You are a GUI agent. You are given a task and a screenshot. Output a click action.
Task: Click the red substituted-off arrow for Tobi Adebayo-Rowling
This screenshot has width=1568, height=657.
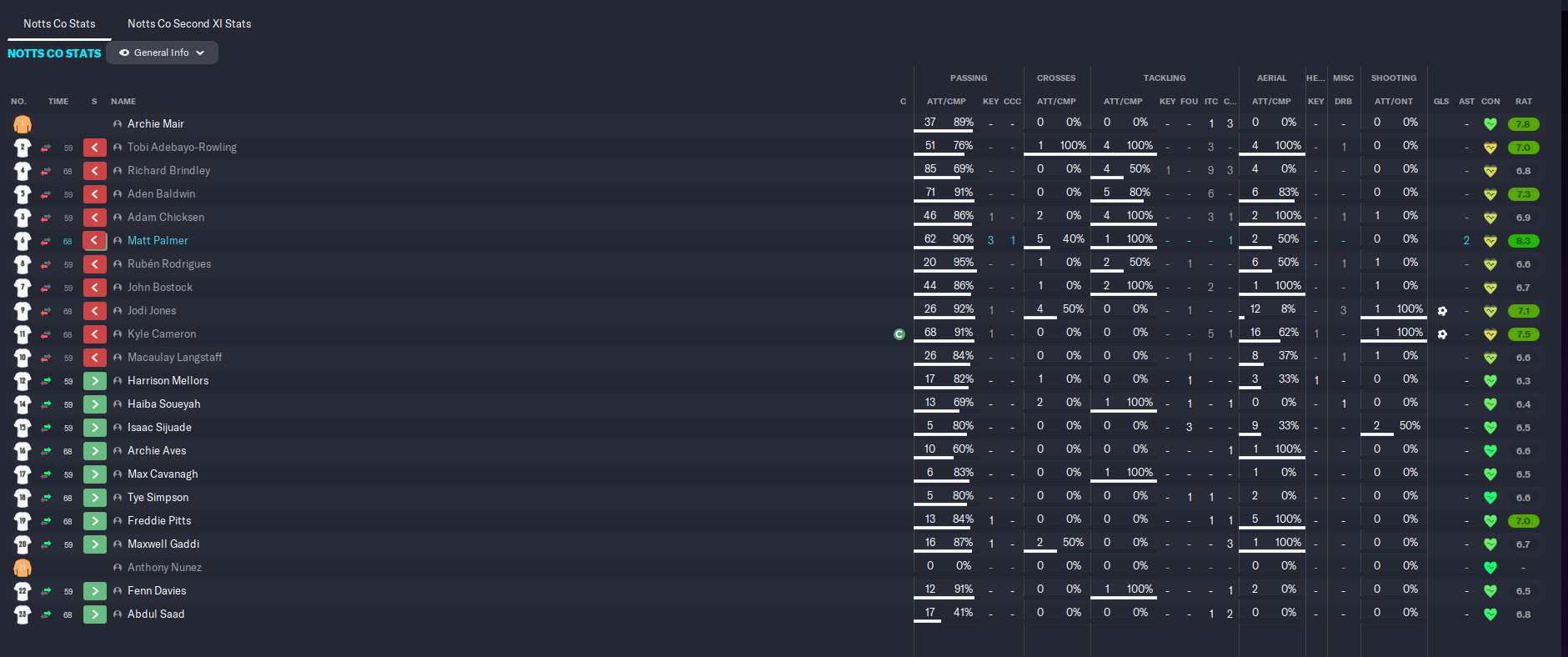point(95,148)
